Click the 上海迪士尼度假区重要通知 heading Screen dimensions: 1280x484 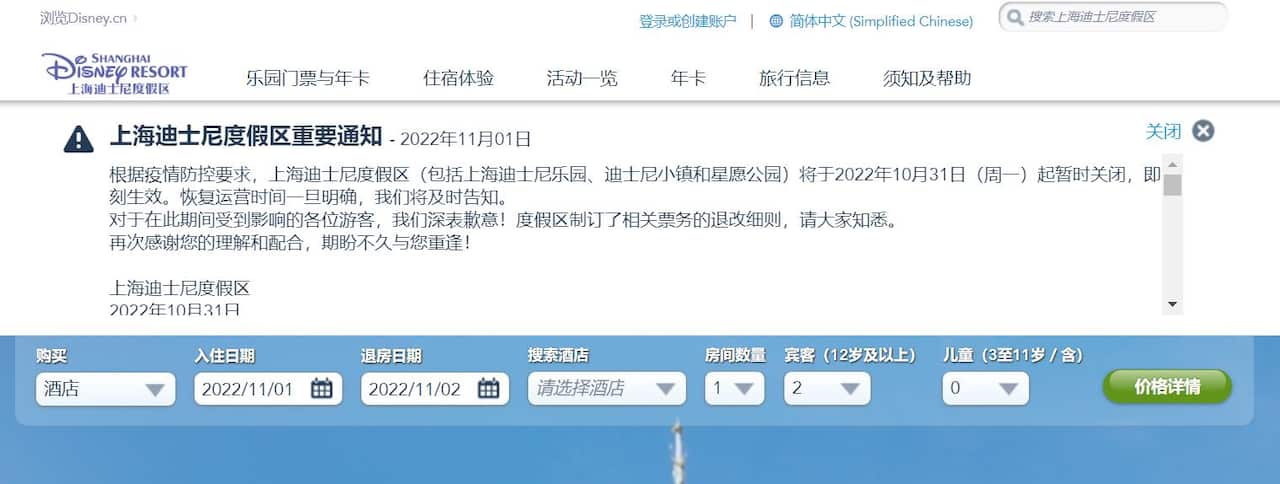[x=246, y=137]
